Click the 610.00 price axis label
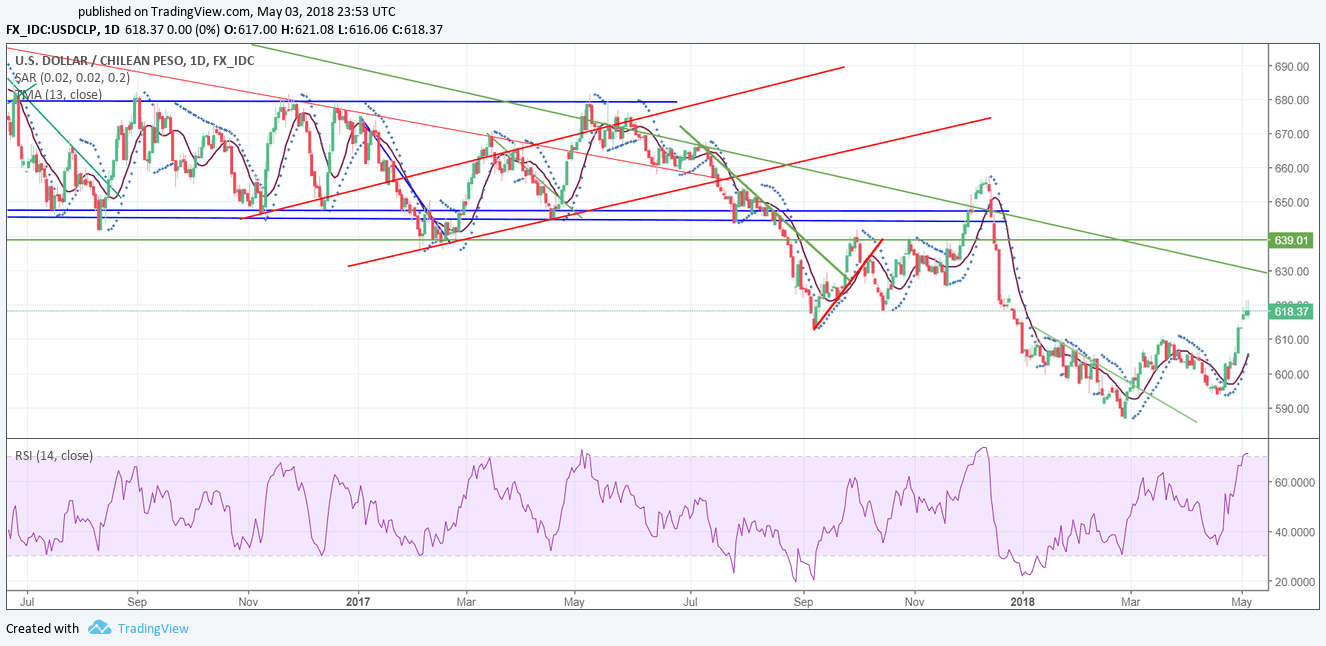The width and height of the screenshot is (1326, 646). [1292, 341]
